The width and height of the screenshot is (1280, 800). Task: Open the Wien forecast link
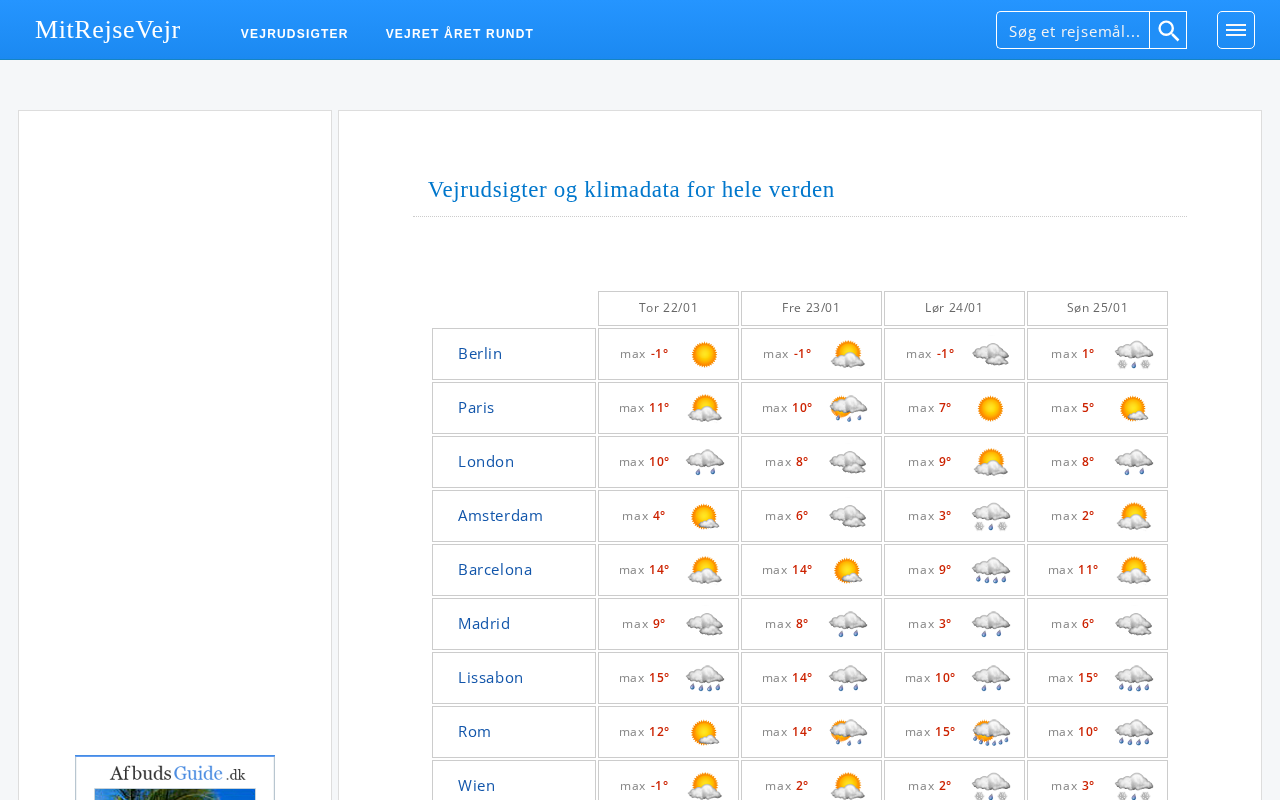476,785
